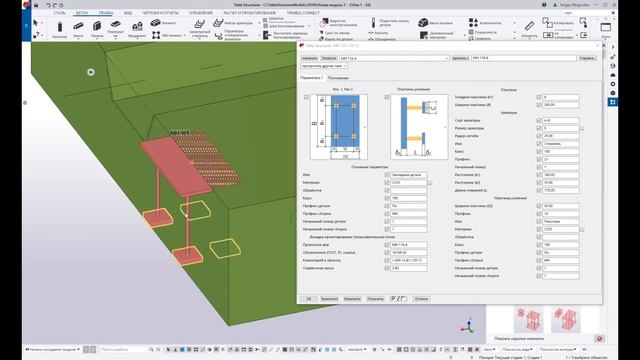Screen dimensions: 640x360
Task: Click the Redo arrow in title bar
Action: 55,5
